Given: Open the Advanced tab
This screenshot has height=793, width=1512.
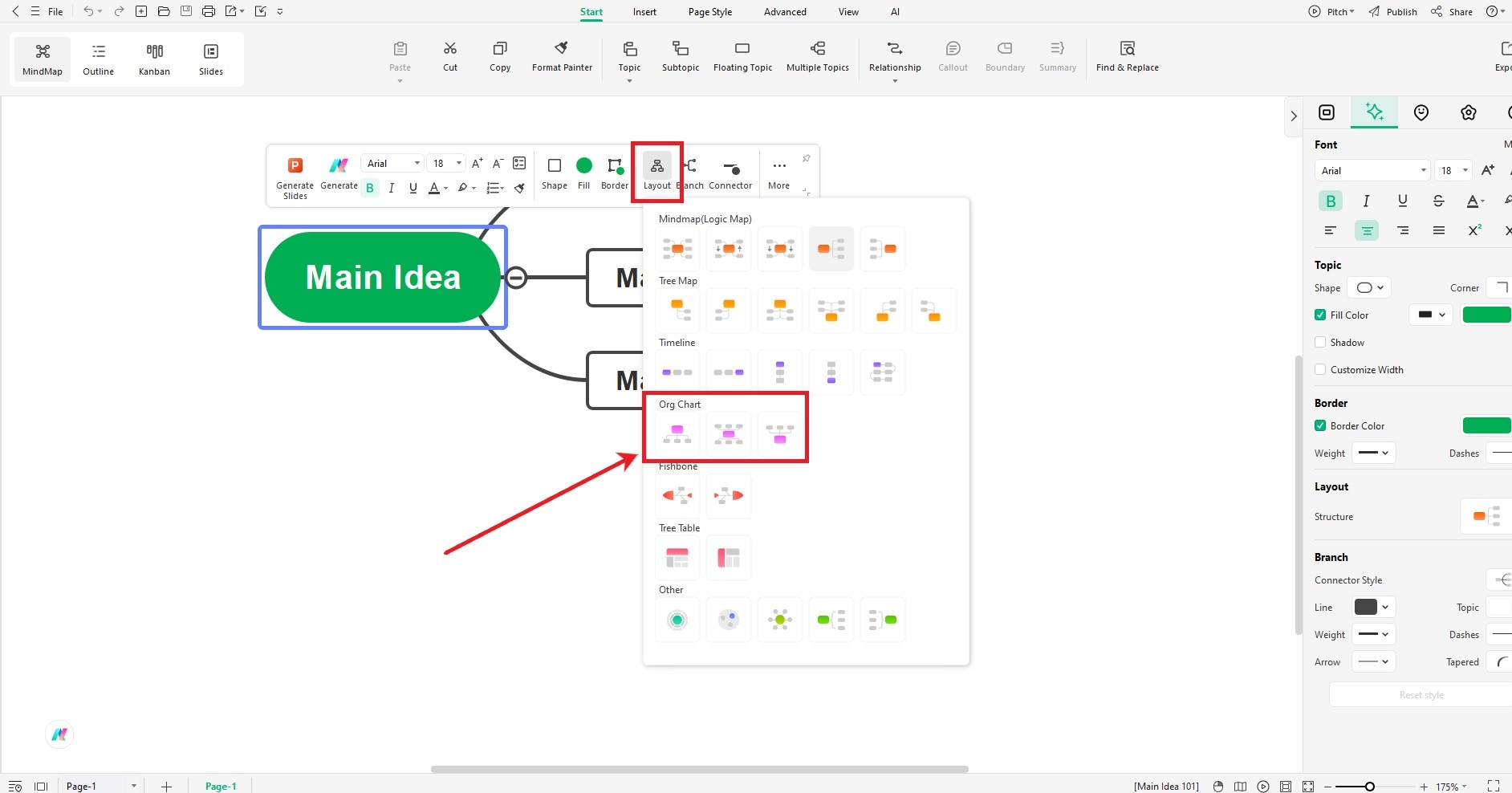Looking at the screenshot, I should 785,11.
